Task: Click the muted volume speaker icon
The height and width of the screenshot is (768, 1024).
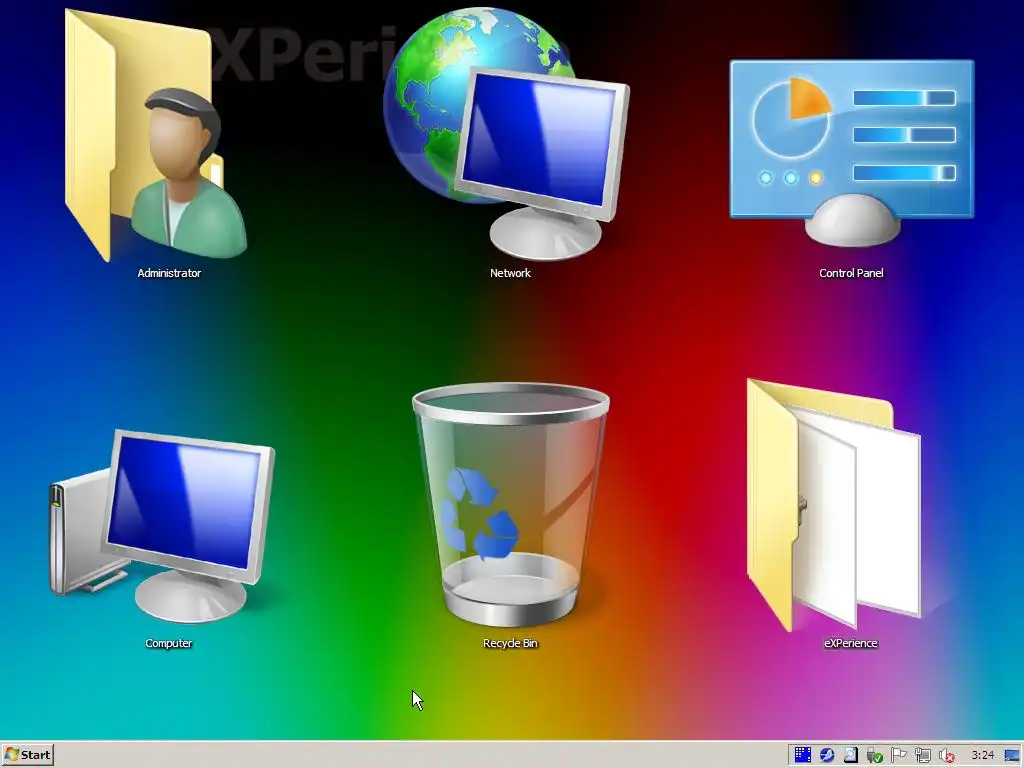Action: point(946,756)
